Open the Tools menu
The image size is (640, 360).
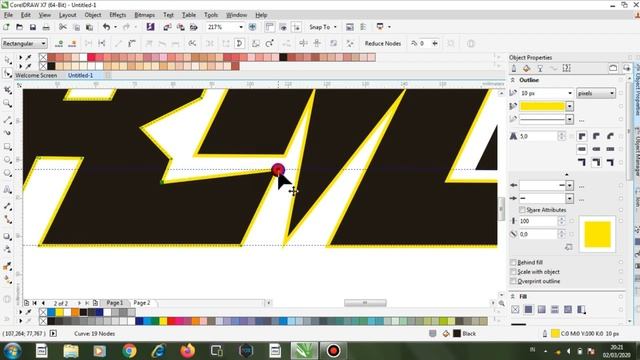click(211, 15)
